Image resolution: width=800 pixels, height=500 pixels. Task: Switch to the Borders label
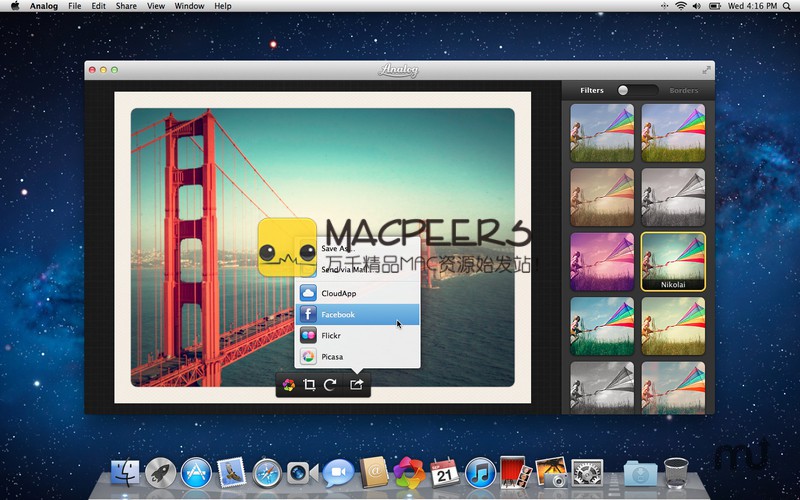(684, 91)
